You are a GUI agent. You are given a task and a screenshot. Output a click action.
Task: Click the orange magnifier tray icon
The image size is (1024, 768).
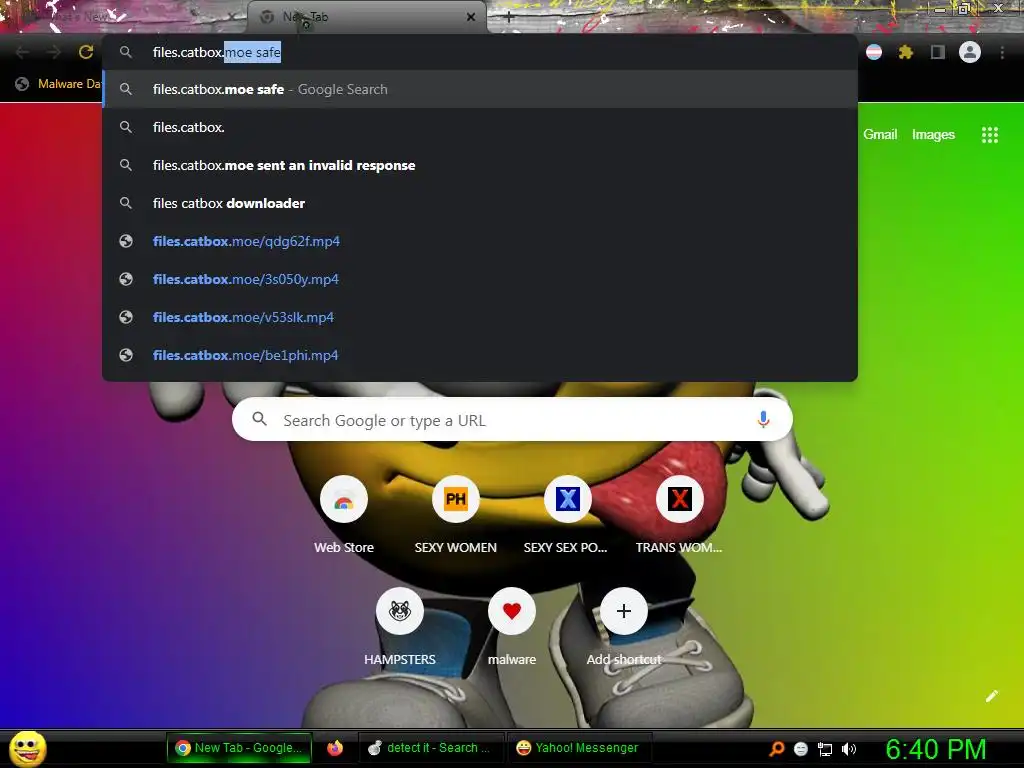pyautogui.click(x=777, y=749)
